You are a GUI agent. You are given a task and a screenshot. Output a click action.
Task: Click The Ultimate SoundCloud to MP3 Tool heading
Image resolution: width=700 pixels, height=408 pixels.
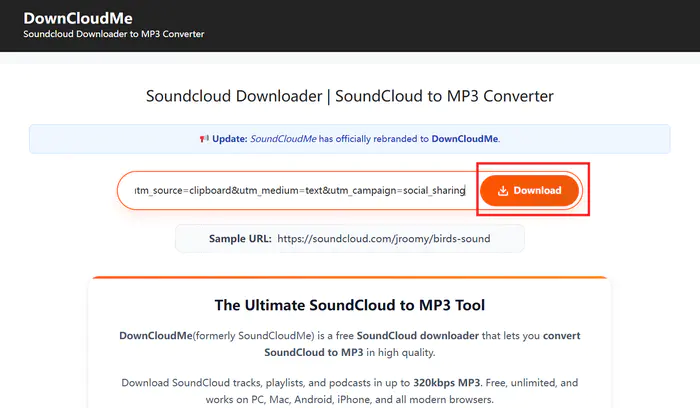coord(350,305)
